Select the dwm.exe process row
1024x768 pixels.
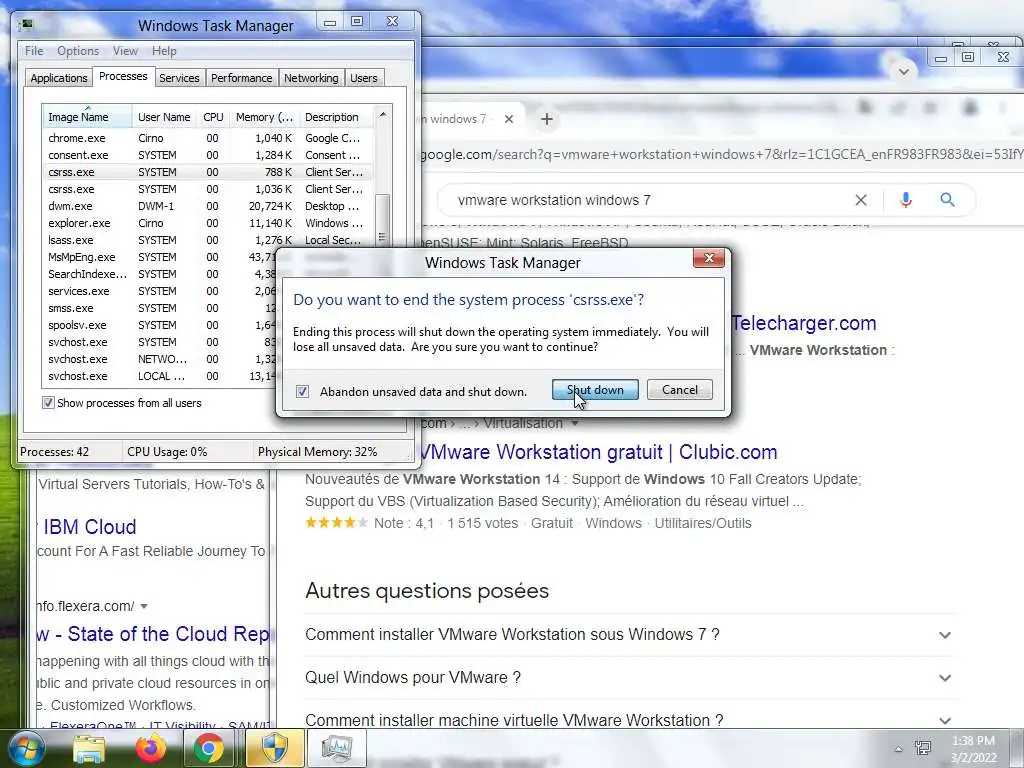click(208, 206)
